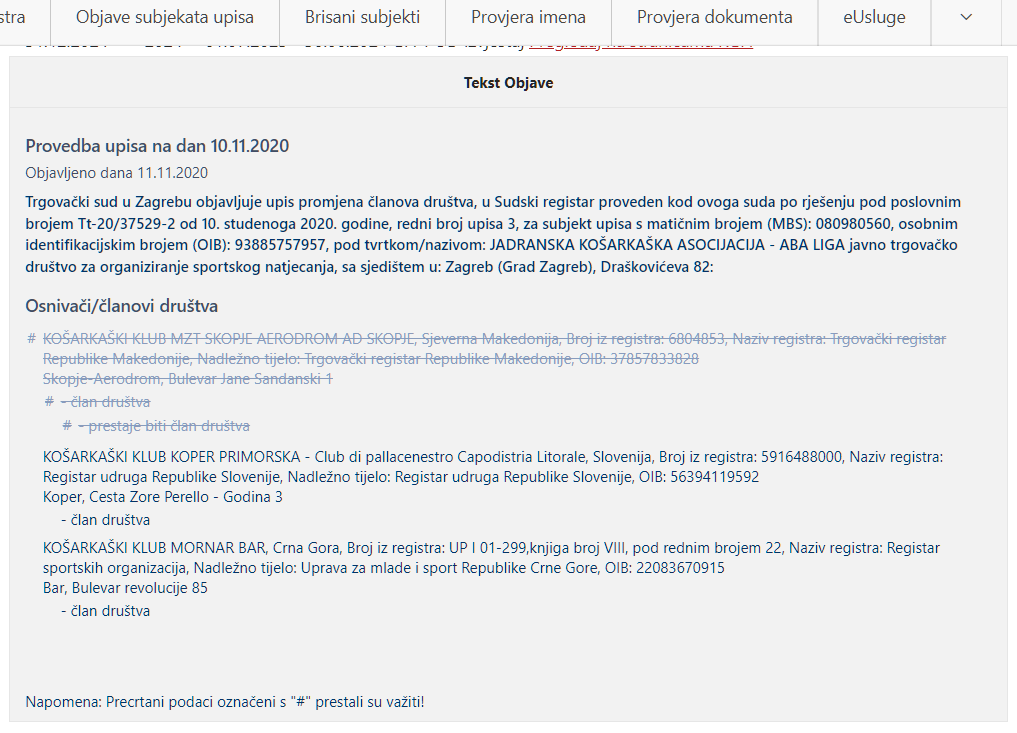
Task: Click struck-through prestaje biti član društva
Action: (x=163, y=426)
